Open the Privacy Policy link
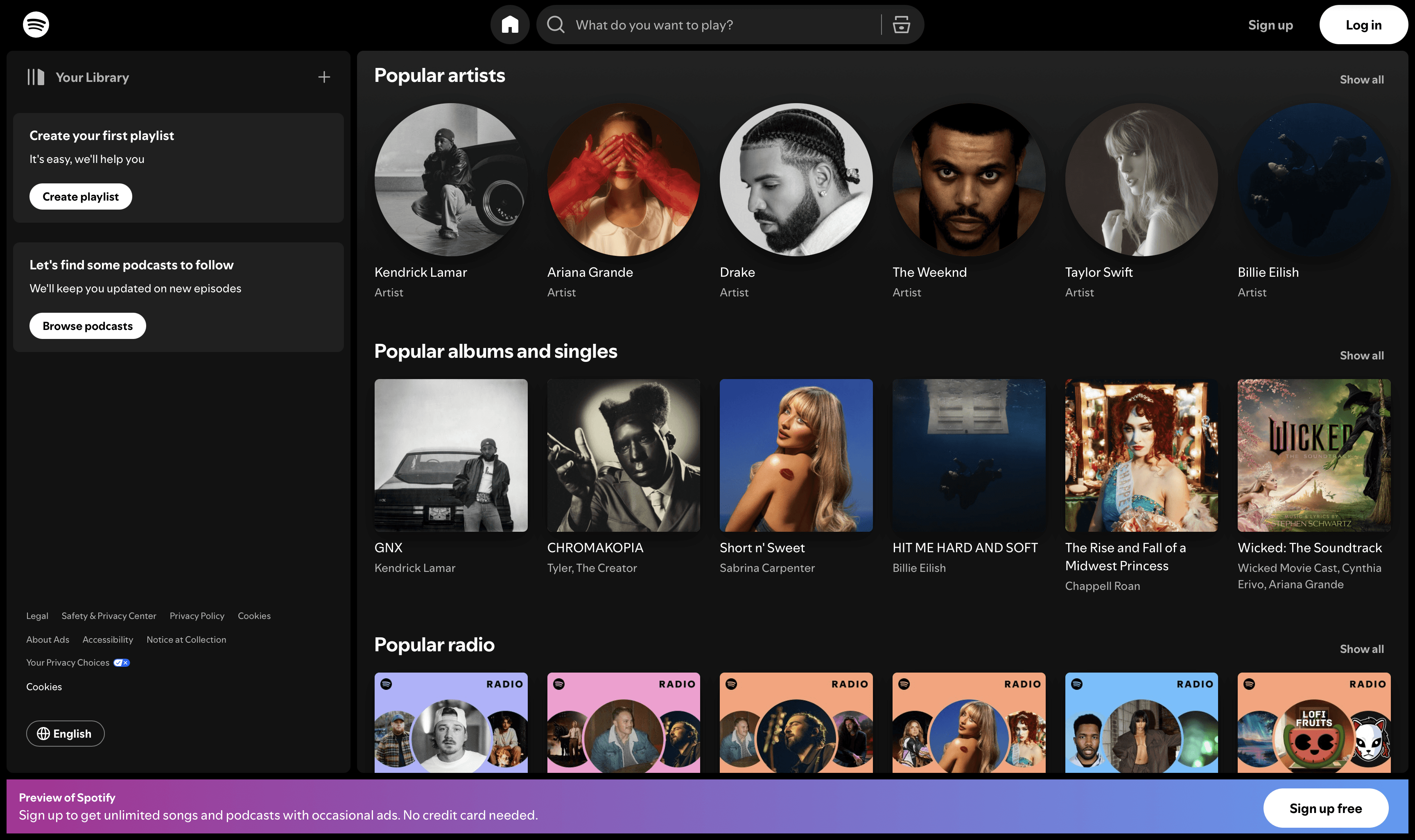Image resolution: width=1415 pixels, height=840 pixels. [197, 616]
